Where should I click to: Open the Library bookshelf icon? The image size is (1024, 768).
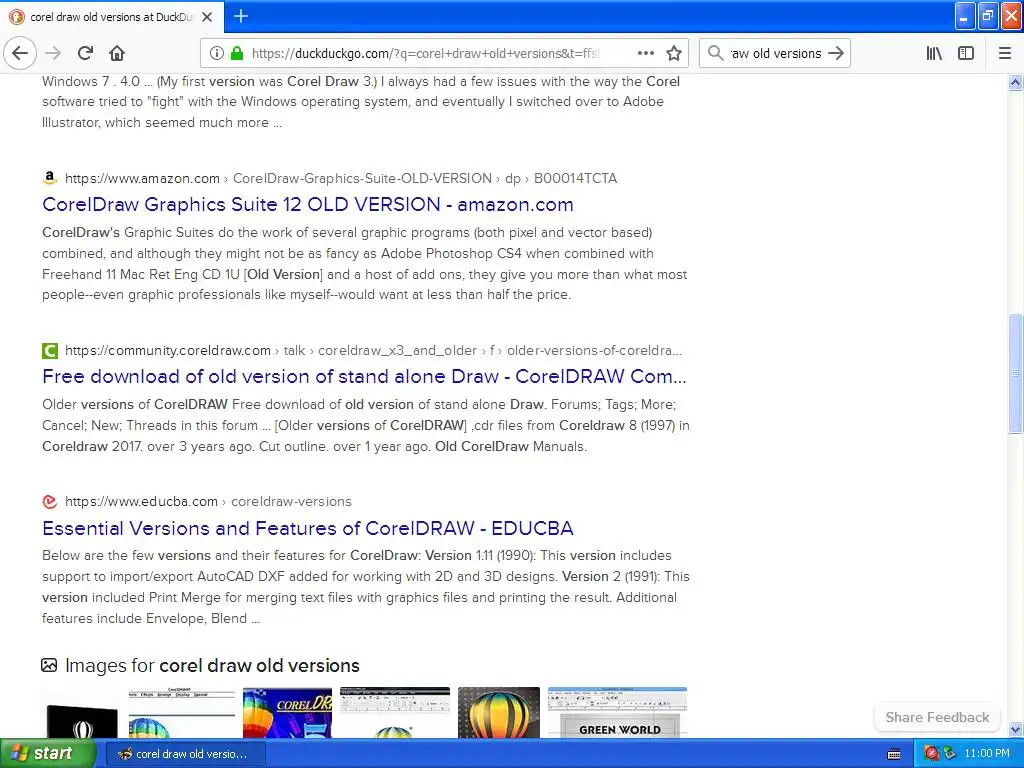click(x=934, y=53)
